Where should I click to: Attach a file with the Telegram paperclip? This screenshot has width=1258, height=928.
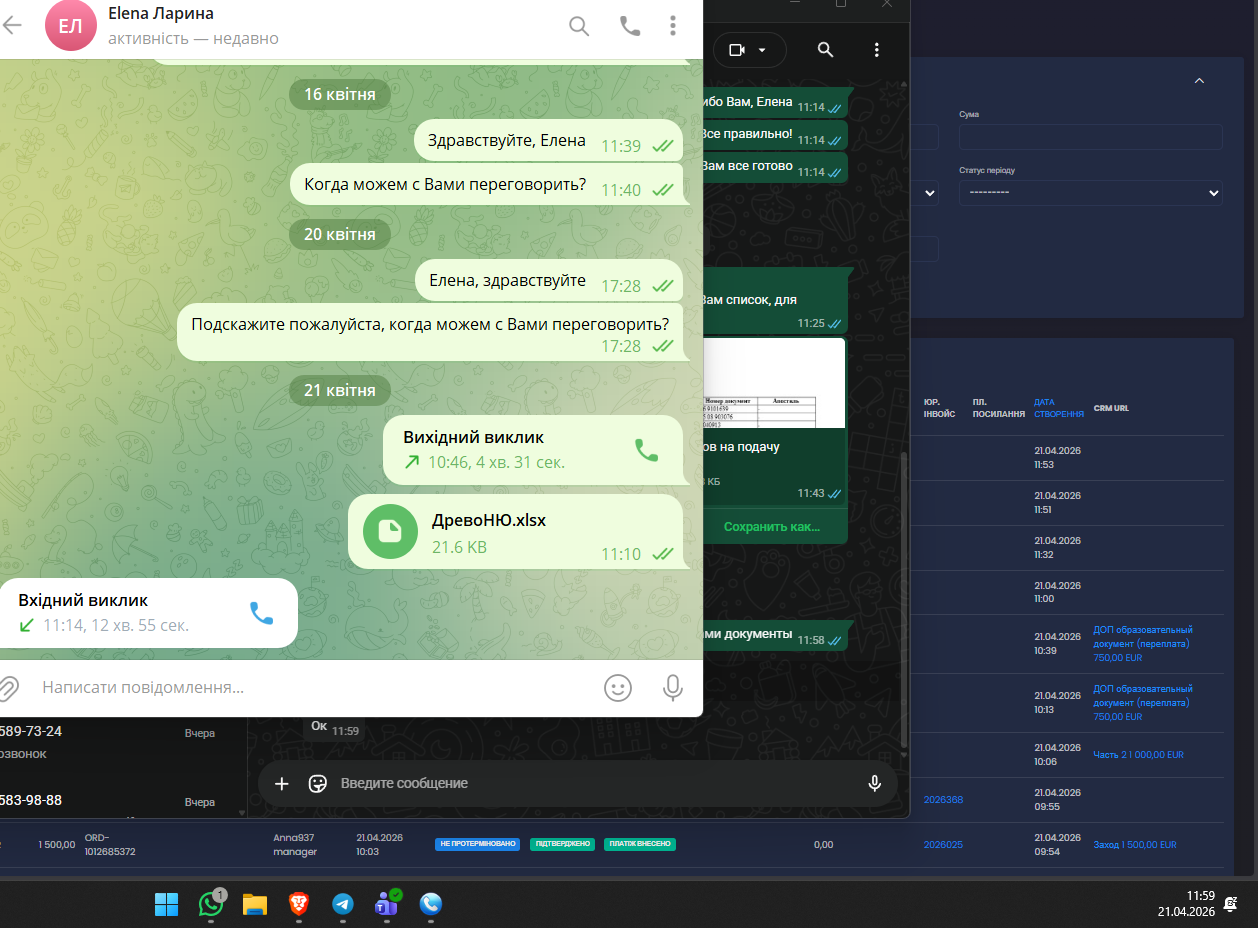(8, 688)
